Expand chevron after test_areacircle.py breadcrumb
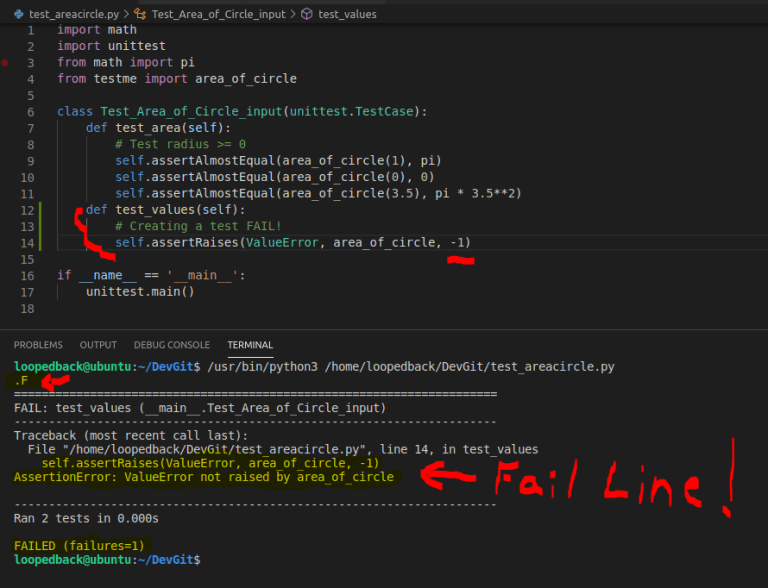Viewport: 768px width, 588px height. (x=126, y=14)
